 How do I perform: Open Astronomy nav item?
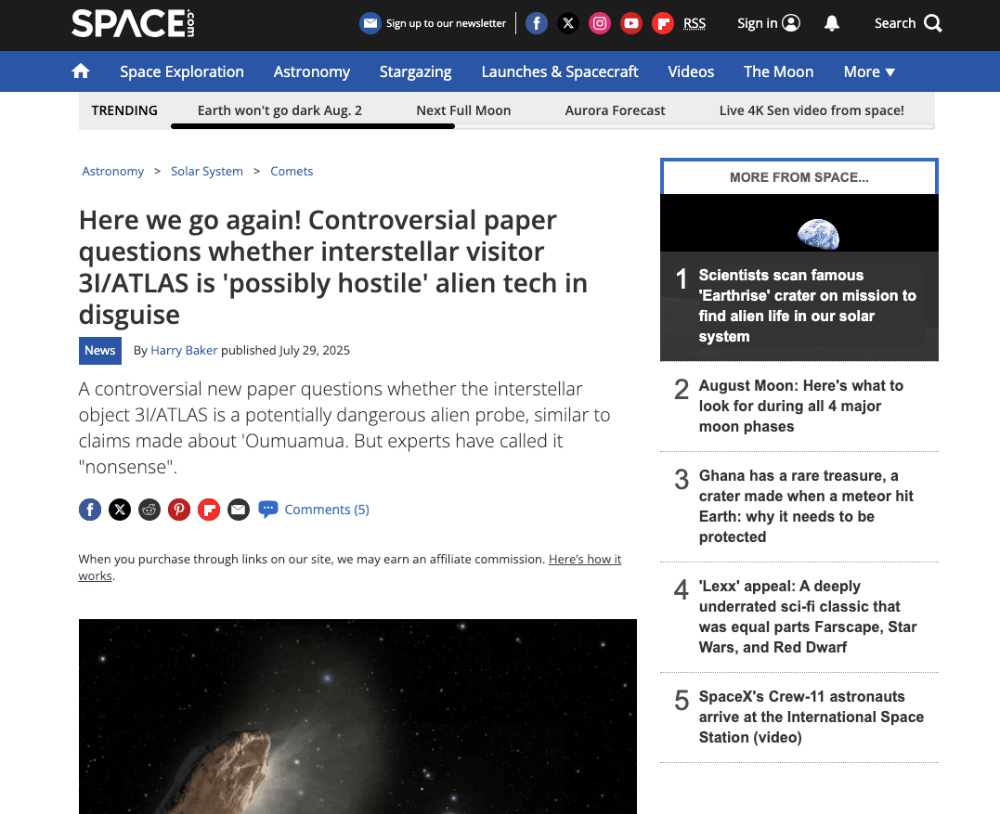click(x=312, y=71)
